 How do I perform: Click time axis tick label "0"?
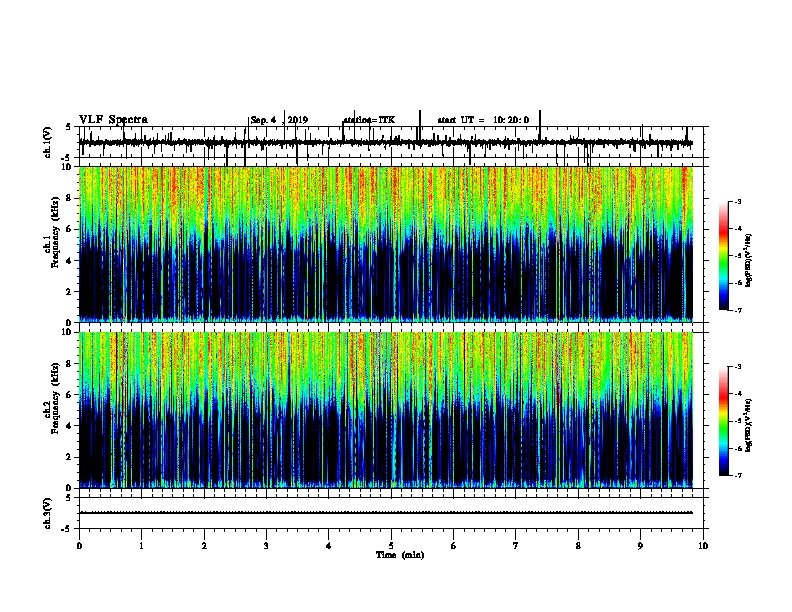[x=79, y=545]
